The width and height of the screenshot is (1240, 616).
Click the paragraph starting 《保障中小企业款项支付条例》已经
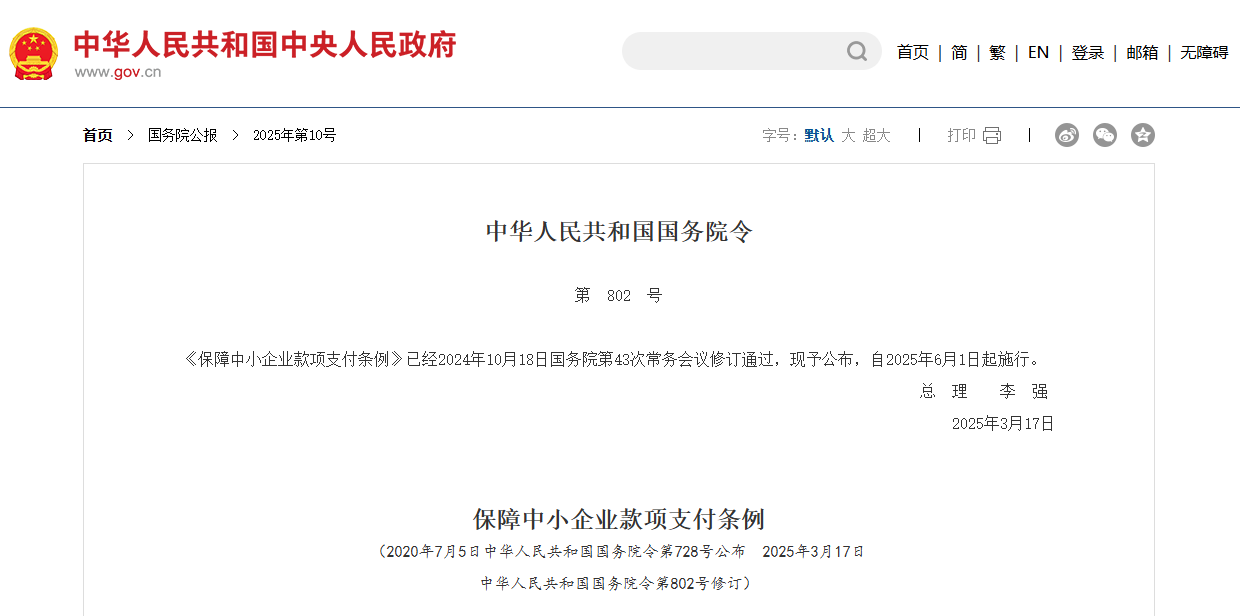612,359
